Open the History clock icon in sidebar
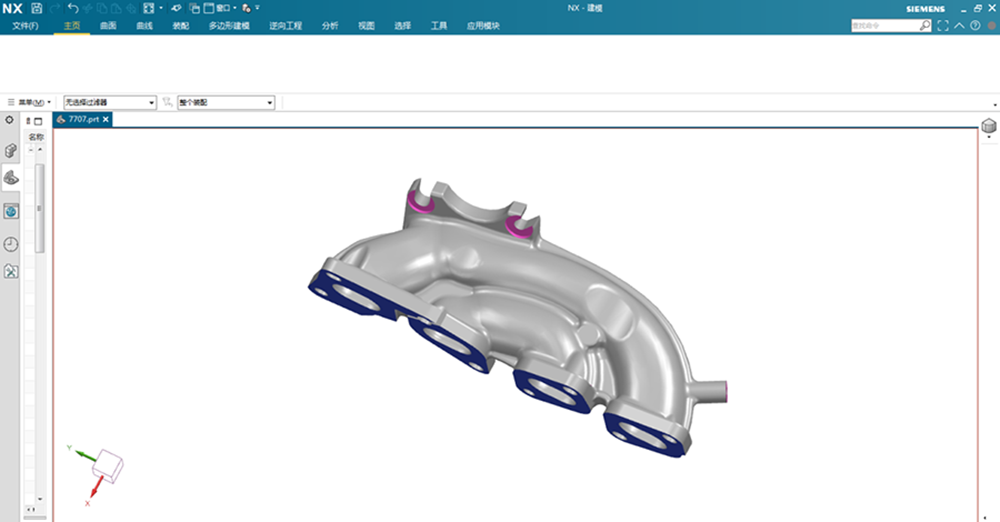 11,244
